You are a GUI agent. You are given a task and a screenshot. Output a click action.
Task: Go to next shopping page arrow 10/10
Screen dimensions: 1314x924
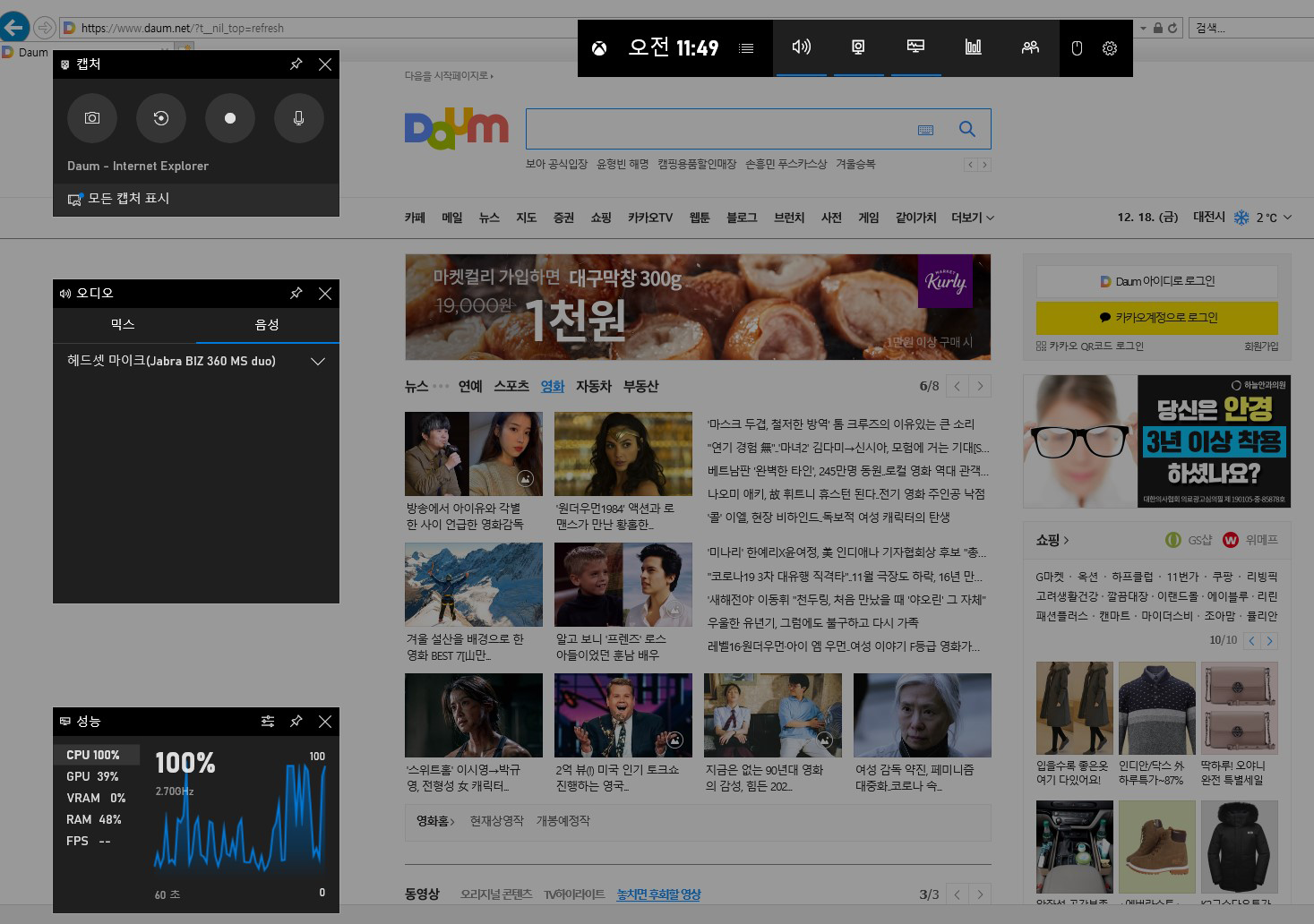click(x=1269, y=640)
